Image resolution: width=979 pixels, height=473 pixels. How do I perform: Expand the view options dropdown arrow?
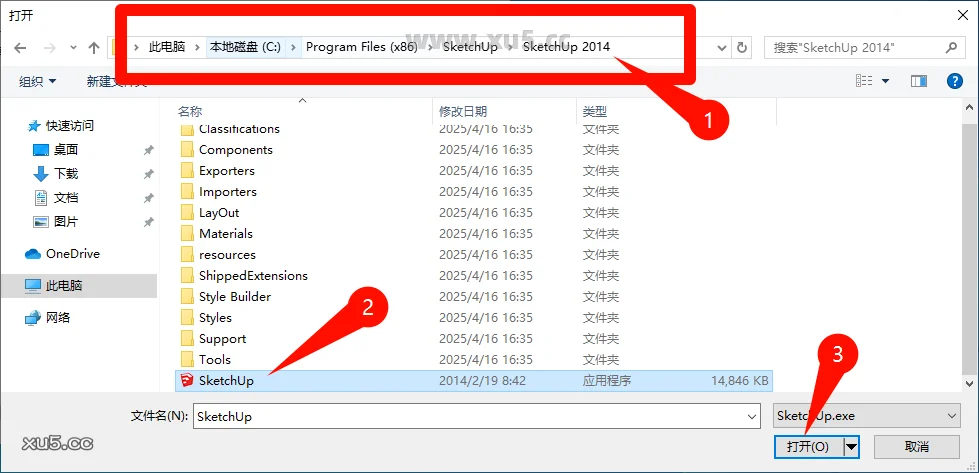tap(885, 81)
